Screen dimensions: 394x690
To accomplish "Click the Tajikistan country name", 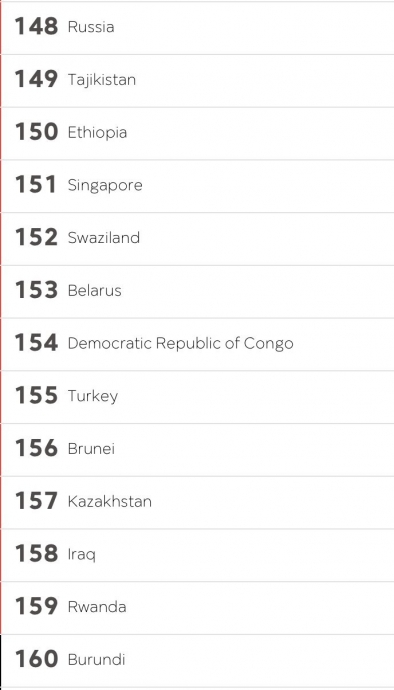I will click(102, 80).
